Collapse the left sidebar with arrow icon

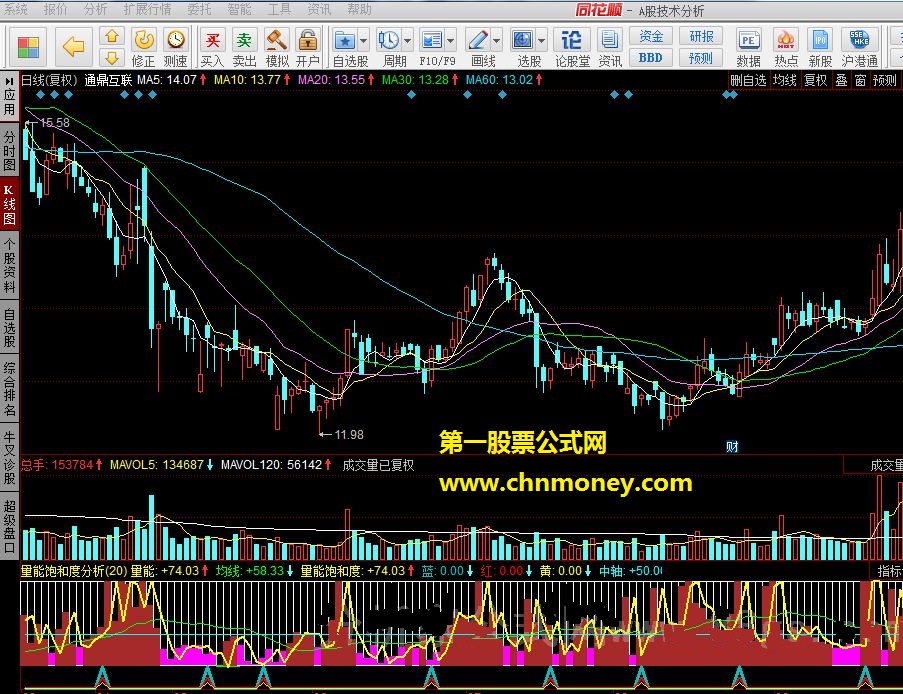(9, 81)
